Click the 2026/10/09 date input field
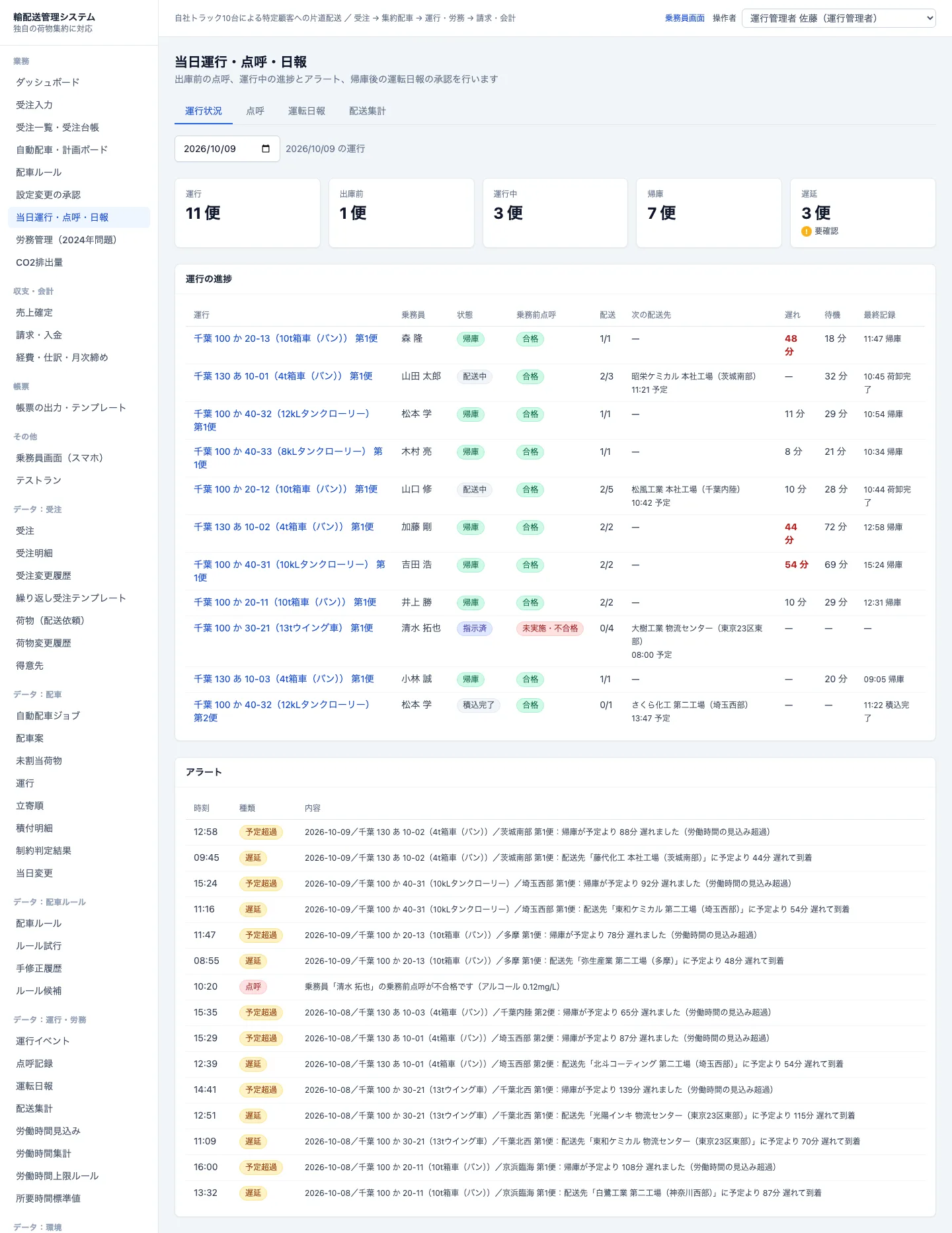952x1233 pixels. [x=227, y=149]
